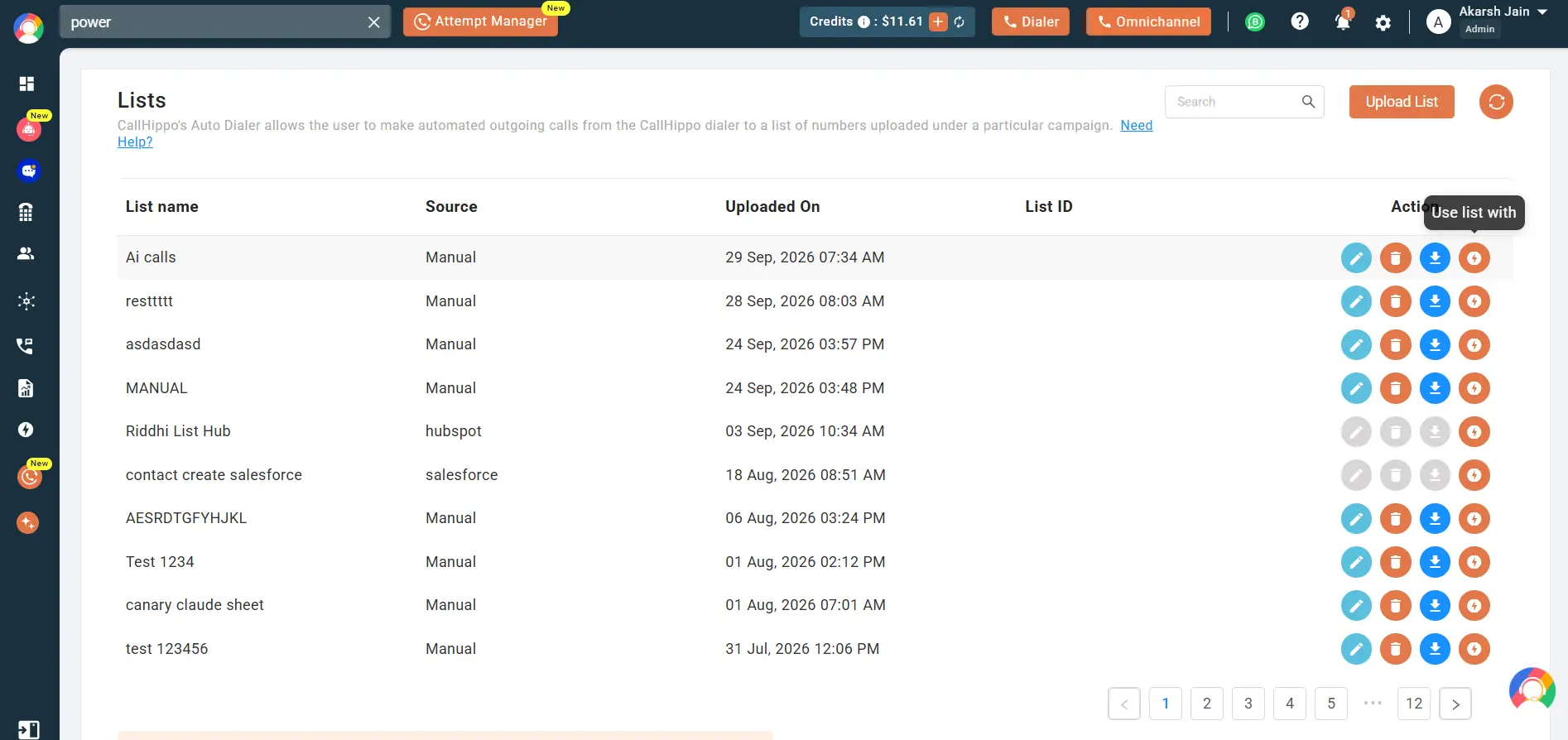Go to next page of lists
This screenshot has height=740, width=1568.
(1455, 704)
